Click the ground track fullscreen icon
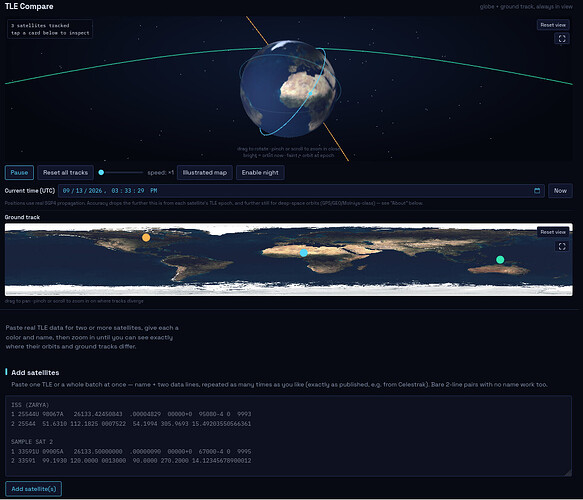This screenshot has height=500, width=583. pos(562,246)
